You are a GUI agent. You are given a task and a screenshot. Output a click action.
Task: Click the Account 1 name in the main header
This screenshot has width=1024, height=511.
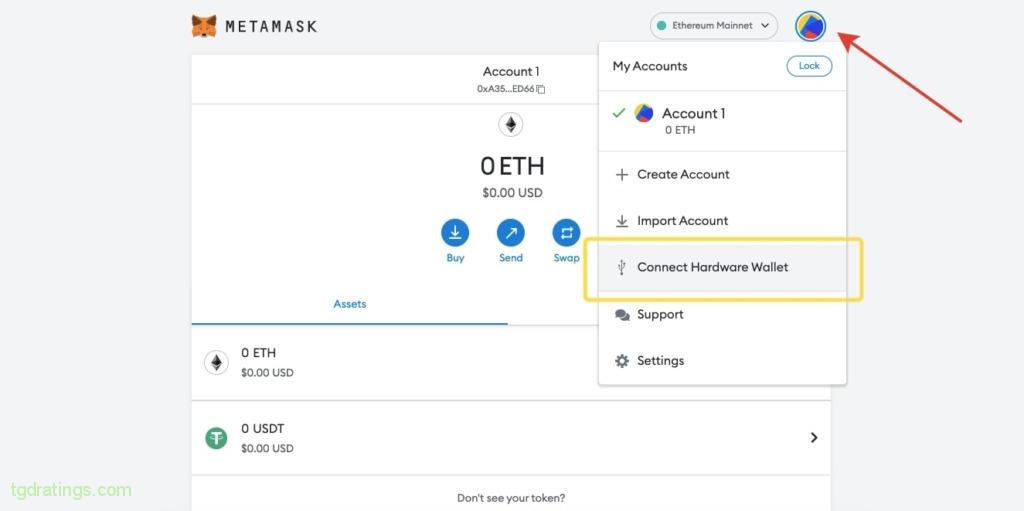coord(511,72)
